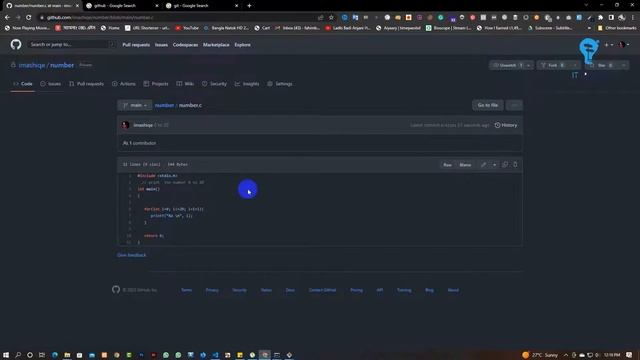Click the commit author avatar
Image resolution: width=640 pixels, height=360 pixels.
coord(125,125)
